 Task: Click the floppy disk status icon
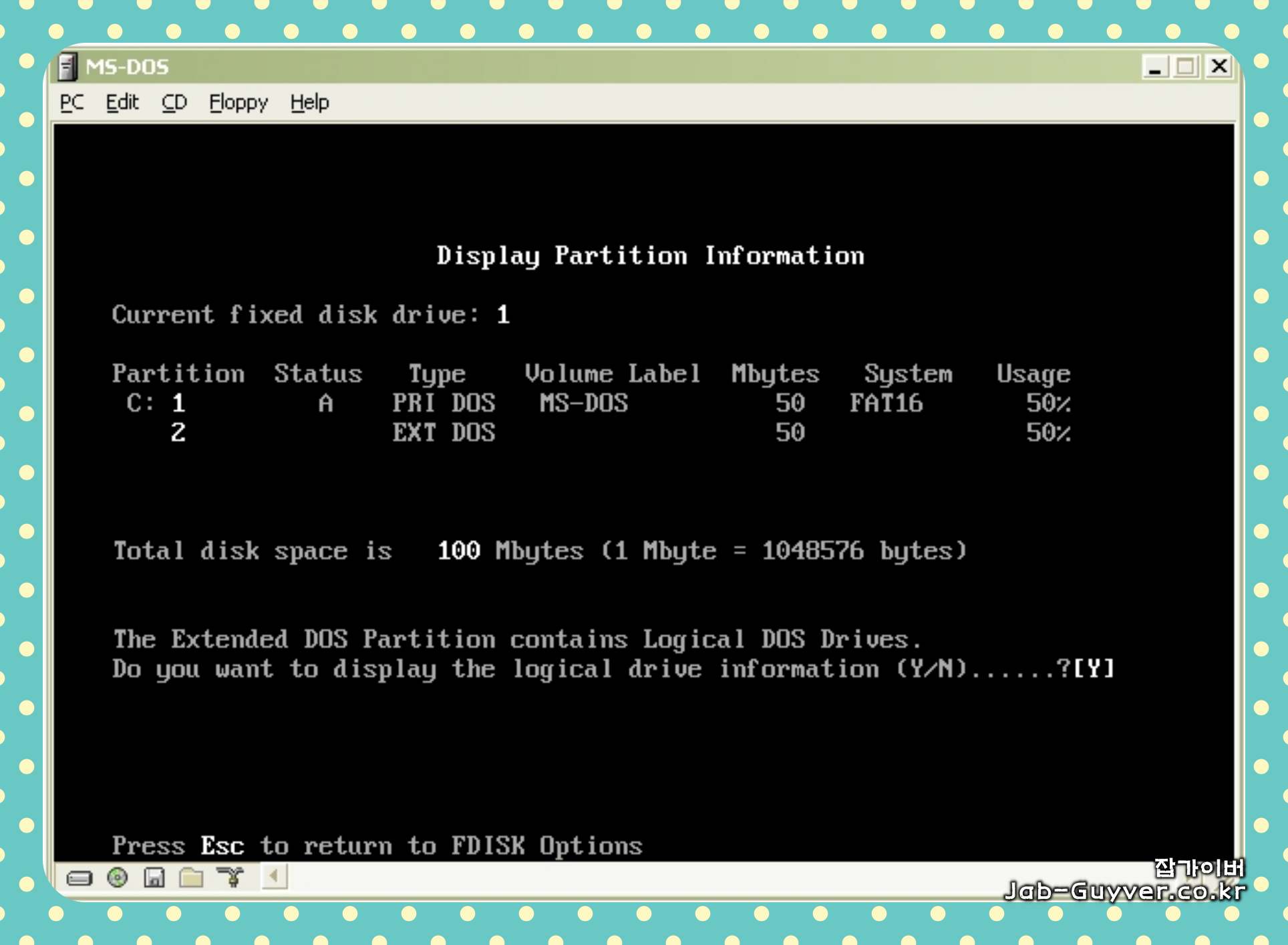[154, 877]
